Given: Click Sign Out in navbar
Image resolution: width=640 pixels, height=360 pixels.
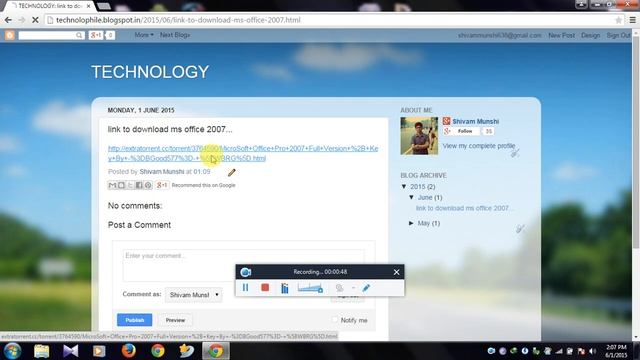Looking at the screenshot, I should tap(618, 36).
